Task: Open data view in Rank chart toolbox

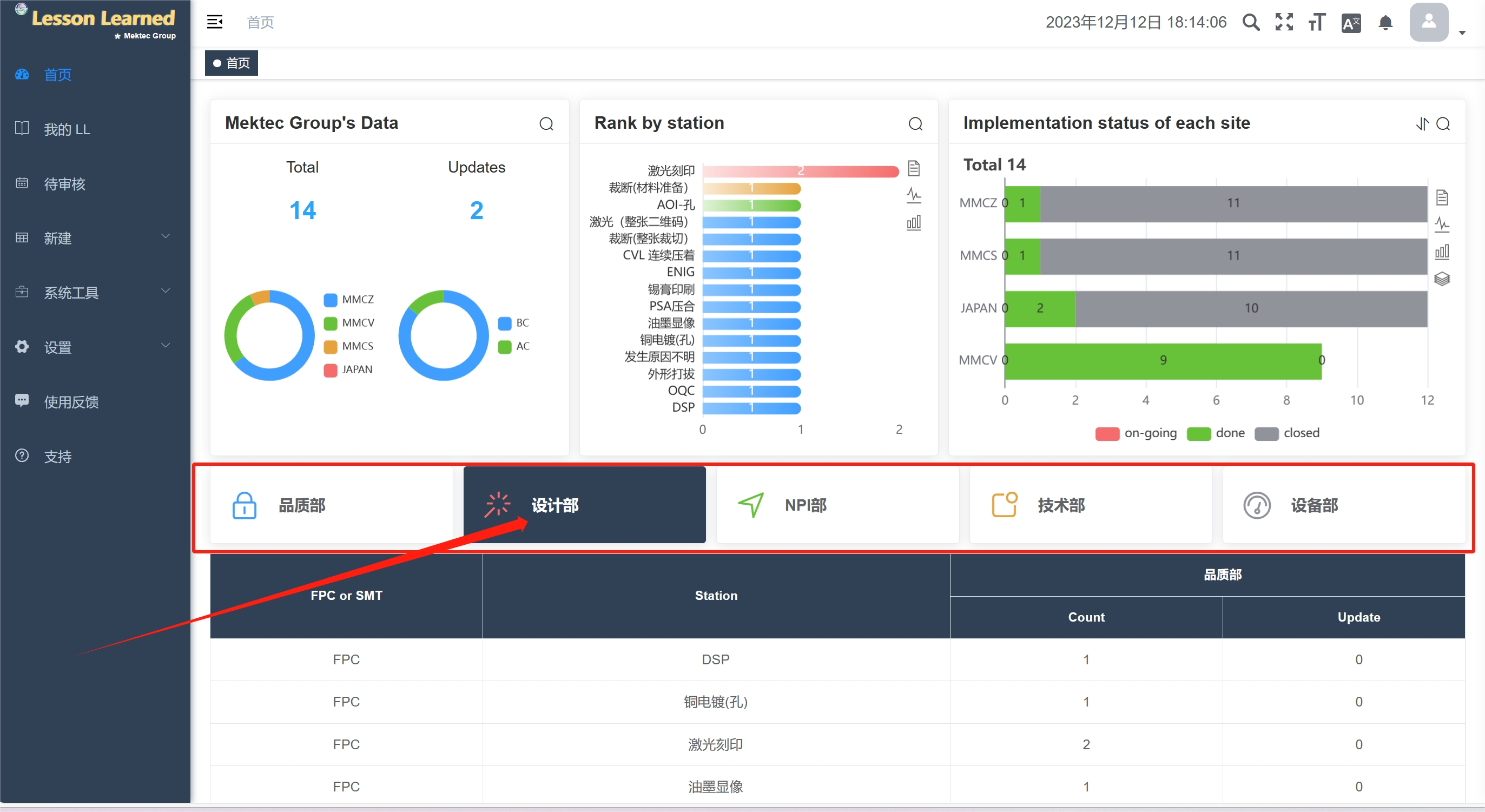Action: 914,168
